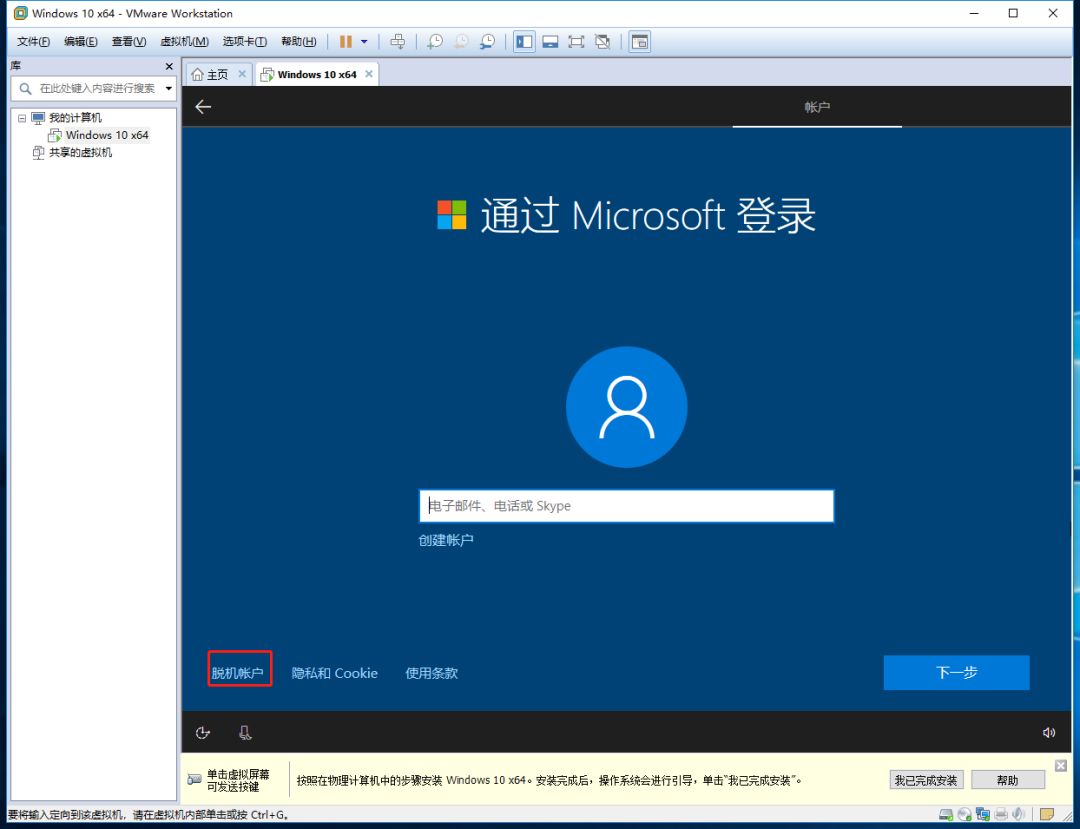
Task: Open the Ease of Access icon in setup
Action: [x=202, y=733]
